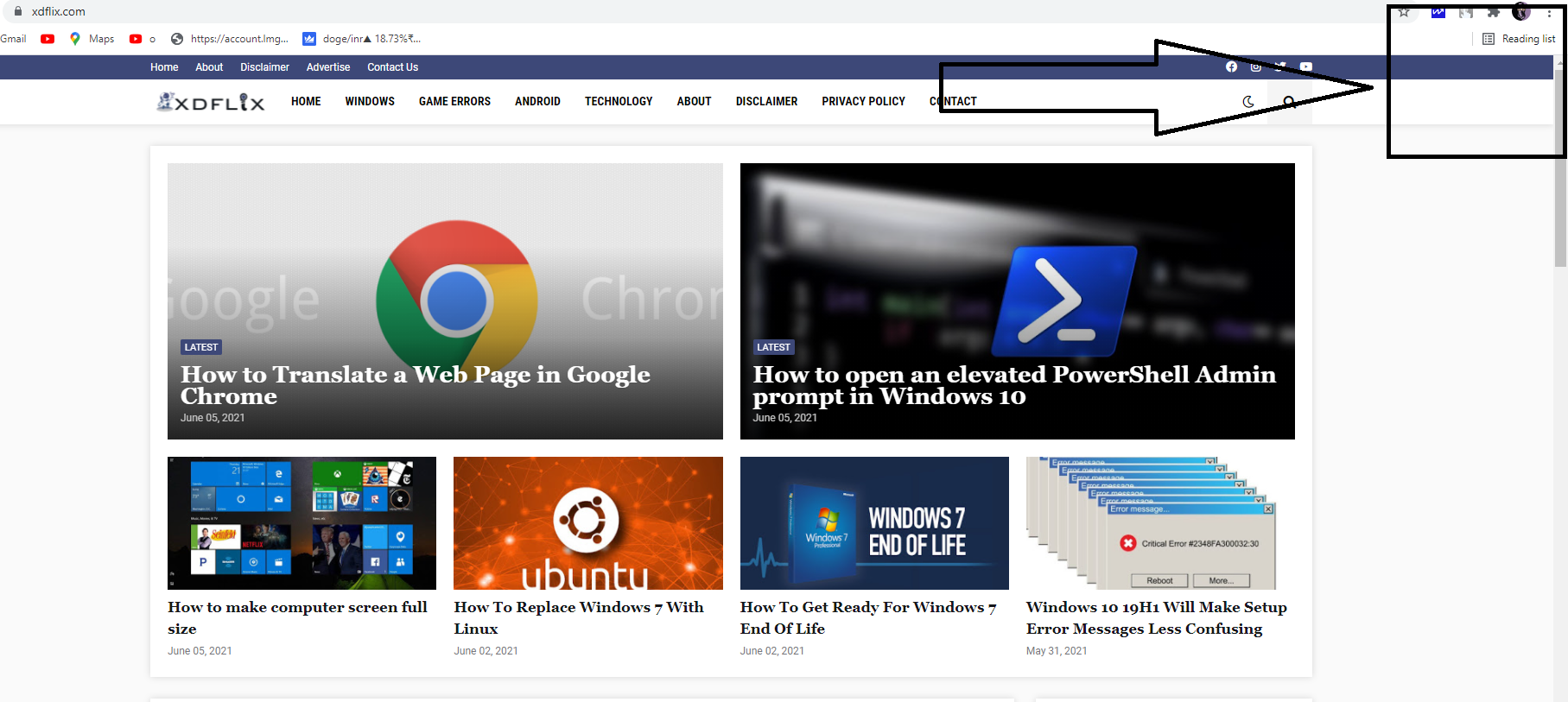The image size is (1568, 702).
Task: Open the first YouTube bookmark icon
Action: point(48,39)
